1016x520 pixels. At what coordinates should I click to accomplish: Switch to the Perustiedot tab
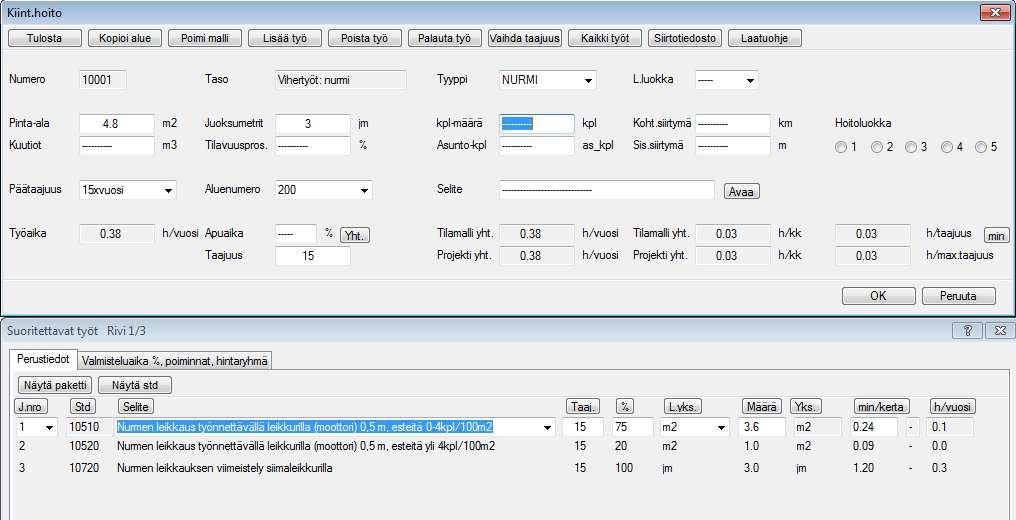click(x=43, y=361)
